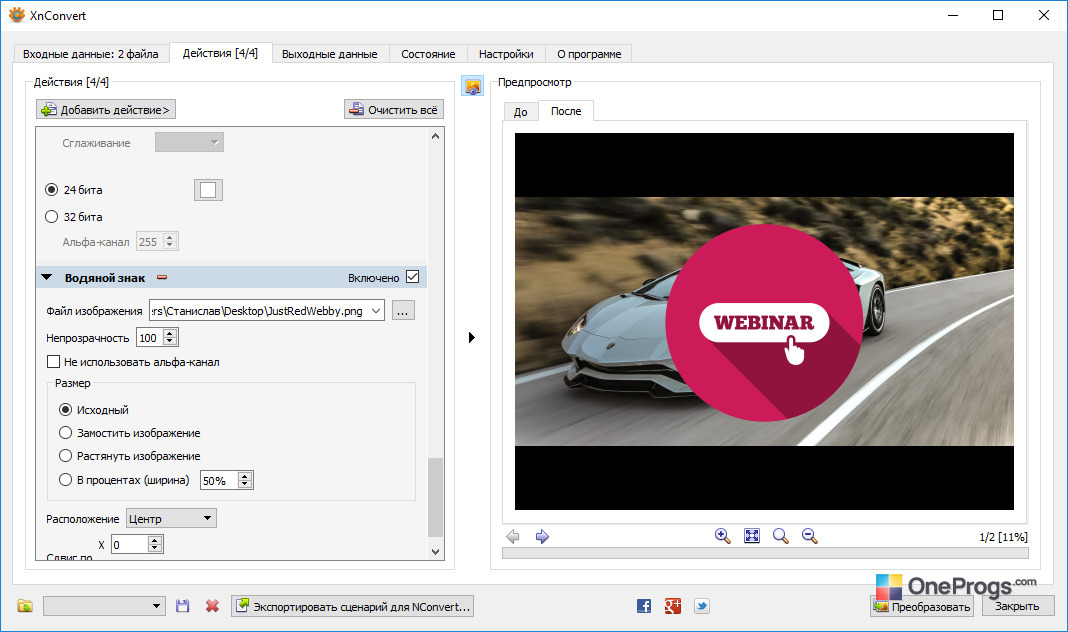
Task: Click scroll down arrow in actions list
Action: [x=436, y=552]
